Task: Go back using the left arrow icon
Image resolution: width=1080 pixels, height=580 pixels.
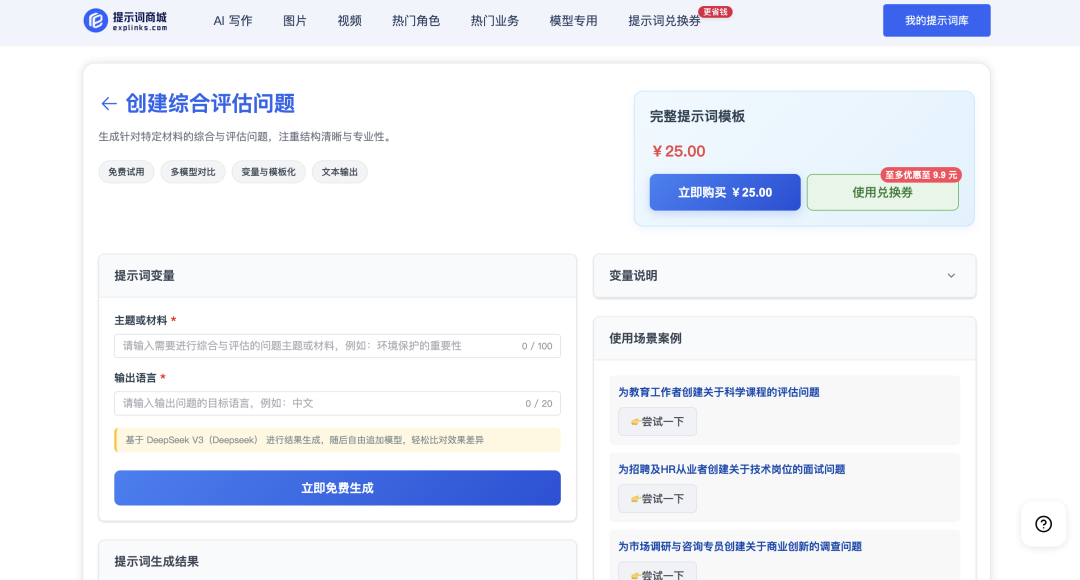Action: coord(109,104)
